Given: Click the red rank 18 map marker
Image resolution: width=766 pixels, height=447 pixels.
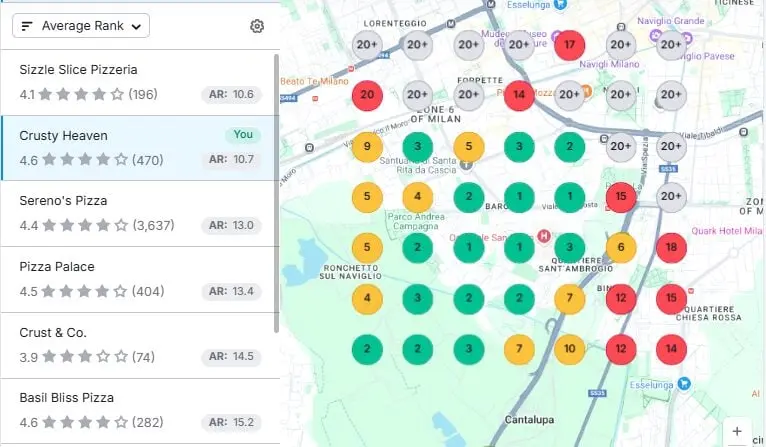Looking at the screenshot, I should pos(671,247).
